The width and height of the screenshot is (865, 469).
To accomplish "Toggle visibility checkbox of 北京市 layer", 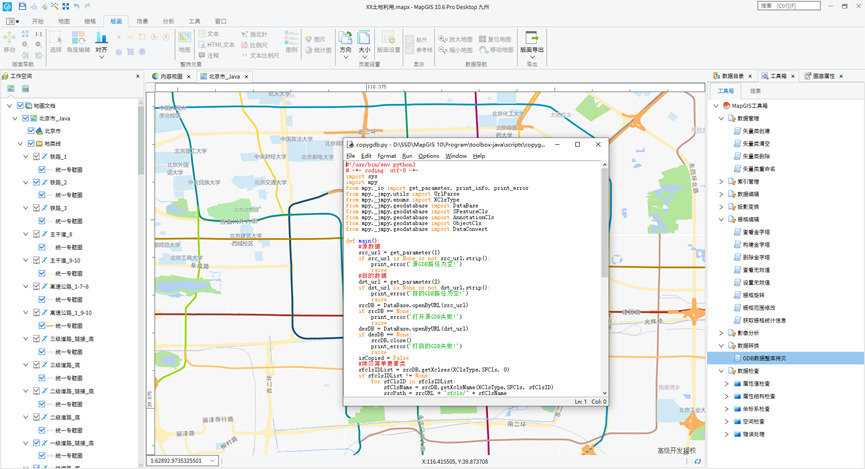I will point(31,131).
